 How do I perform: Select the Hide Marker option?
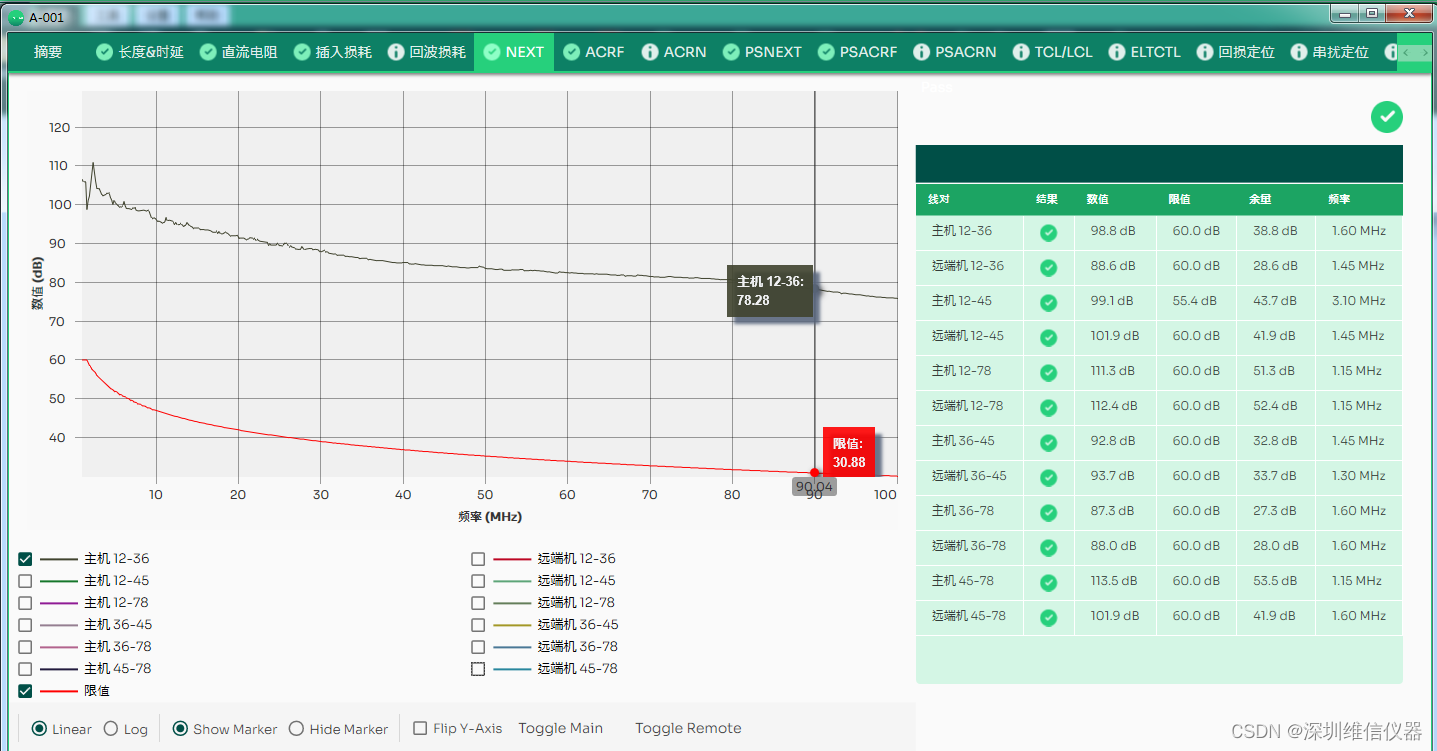pos(296,729)
